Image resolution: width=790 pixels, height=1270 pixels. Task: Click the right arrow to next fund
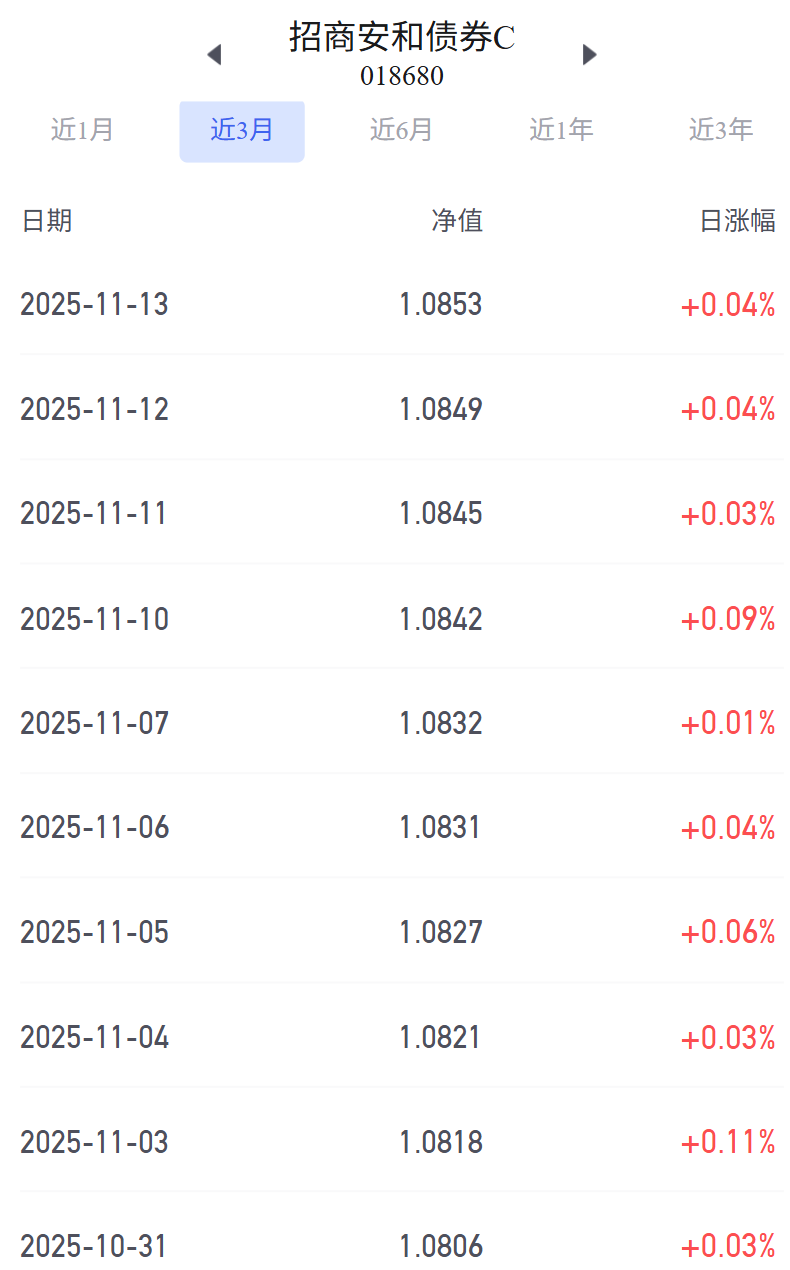[x=589, y=55]
